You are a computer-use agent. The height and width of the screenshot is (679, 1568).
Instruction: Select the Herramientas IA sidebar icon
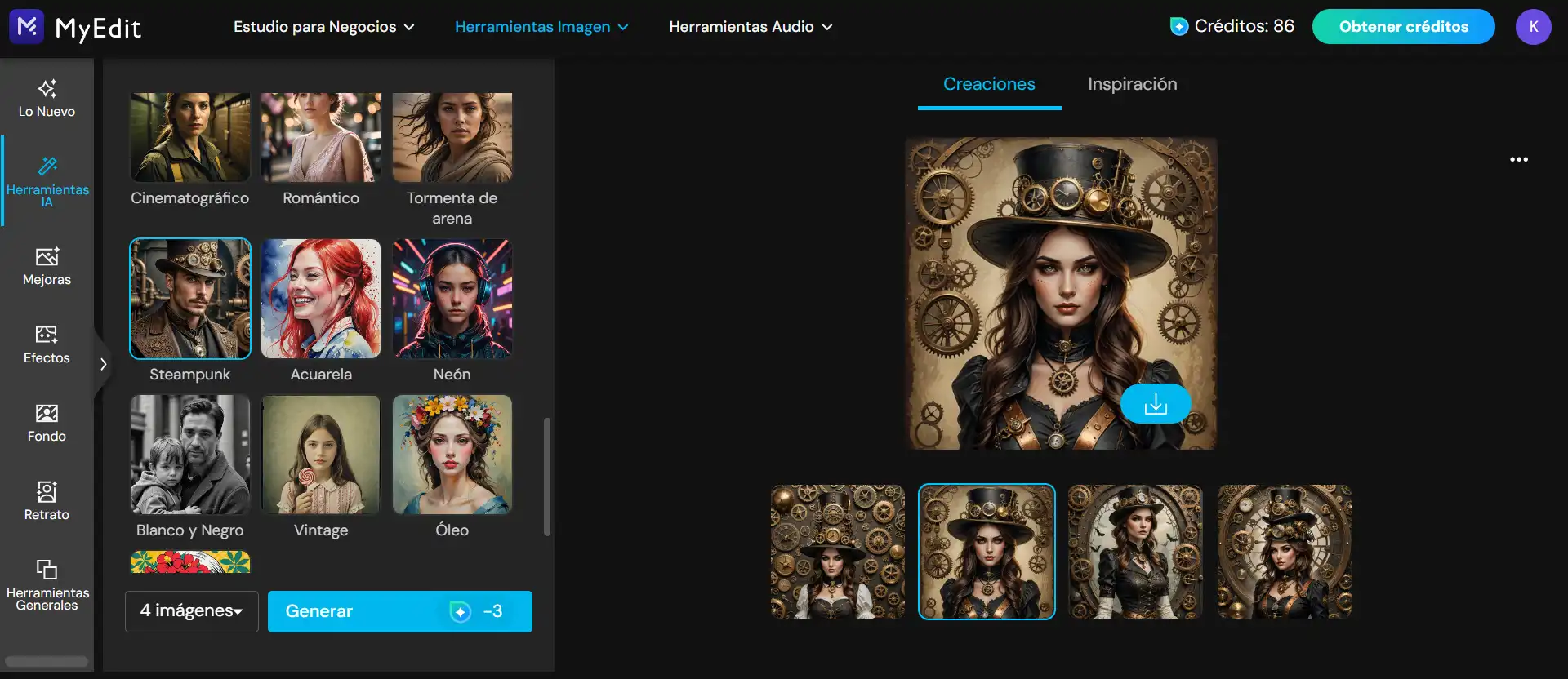click(x=47, y=180)
